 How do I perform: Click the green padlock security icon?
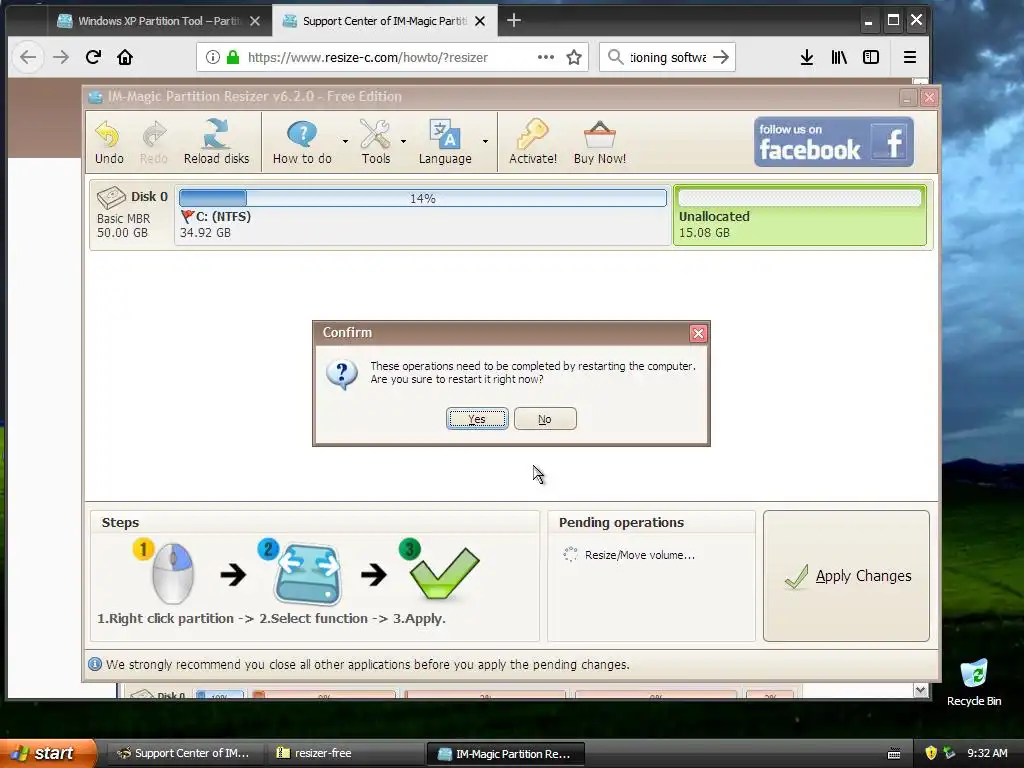pos(232,57)
